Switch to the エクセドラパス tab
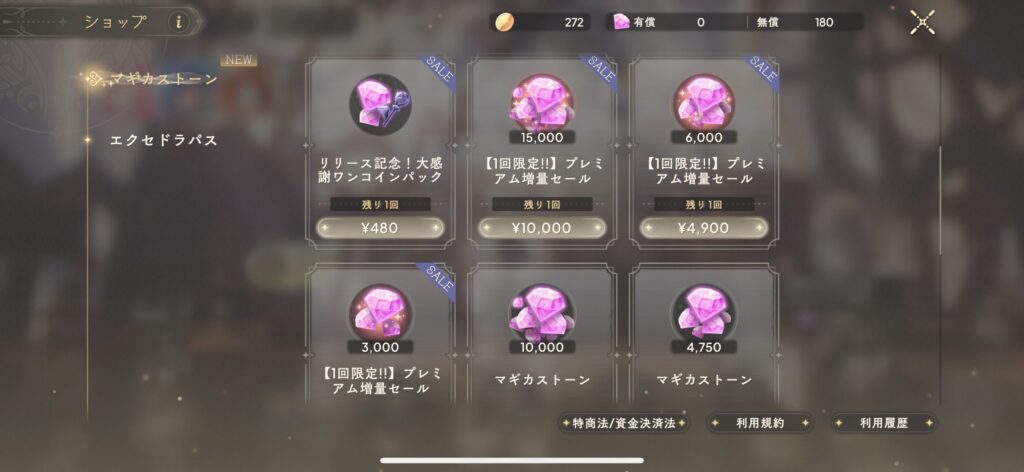Viewport: 1024px width, 472px height. click(163, 140)
